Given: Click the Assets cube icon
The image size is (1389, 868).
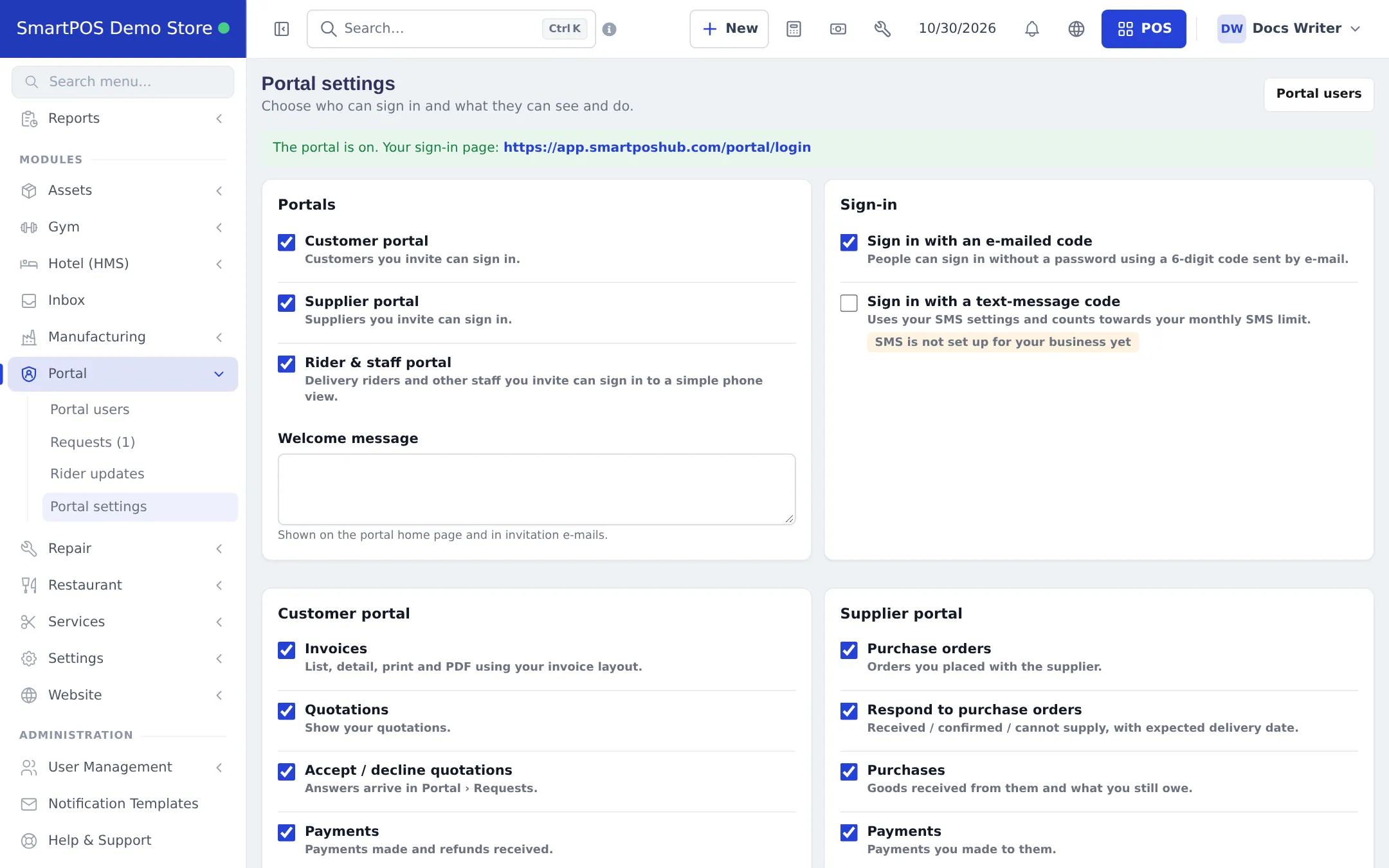Looking at the screenshot, I should (x=29, y=190).
